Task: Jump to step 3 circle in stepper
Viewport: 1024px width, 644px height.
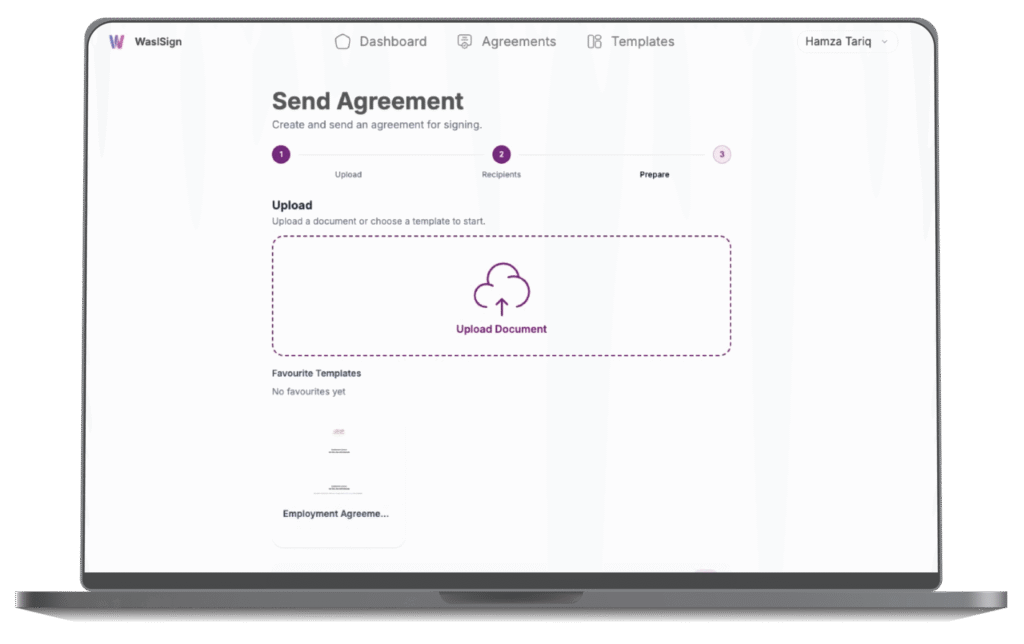Action: [x=721, y=154]
